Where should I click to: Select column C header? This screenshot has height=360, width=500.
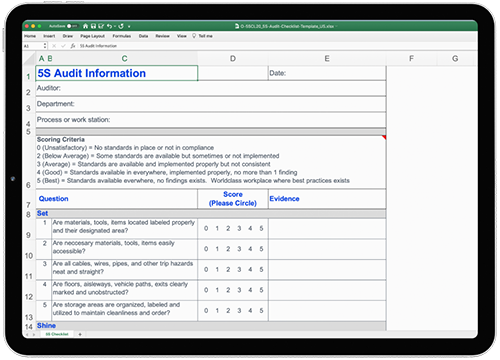pyautogui.click(x=124, y=59)
